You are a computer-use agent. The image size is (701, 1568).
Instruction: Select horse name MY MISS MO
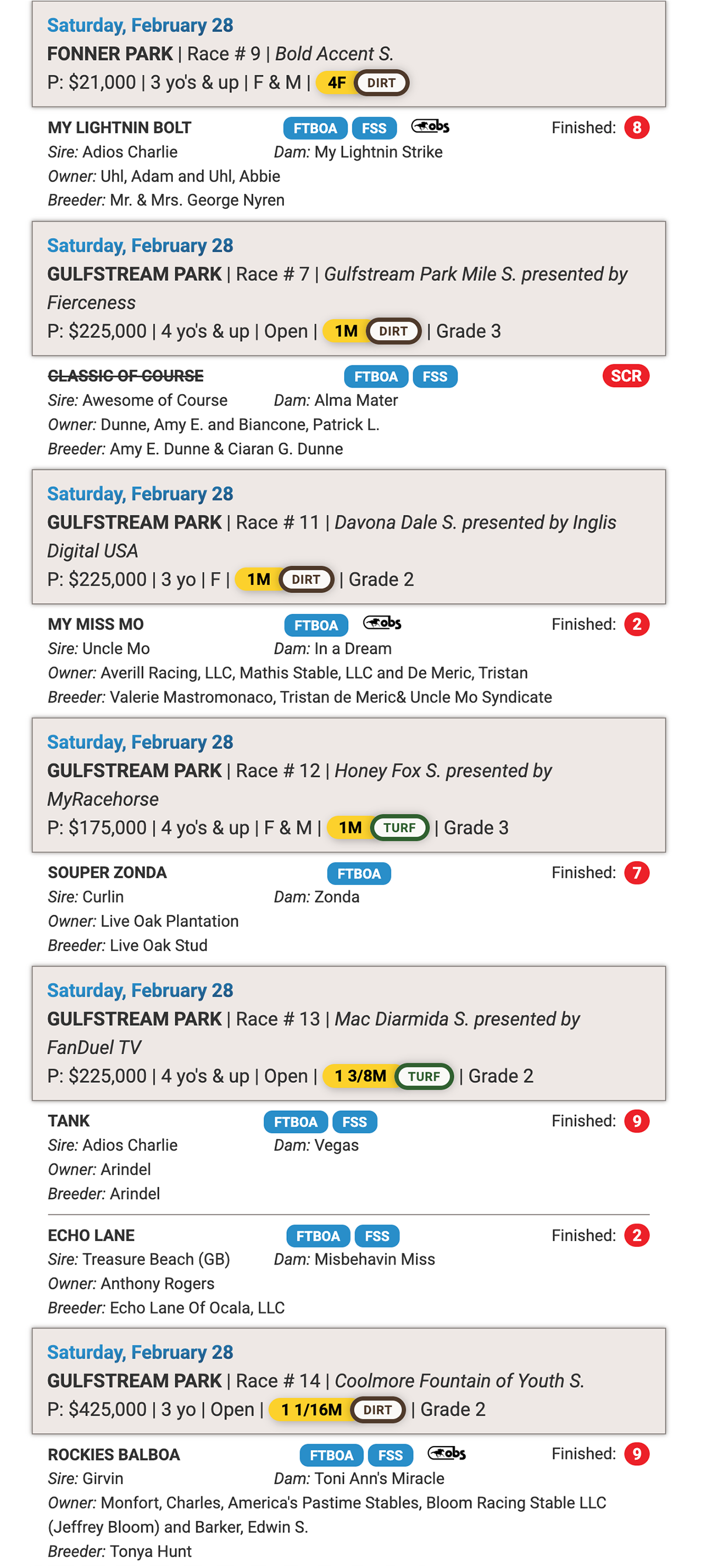[x=96, y=625]
